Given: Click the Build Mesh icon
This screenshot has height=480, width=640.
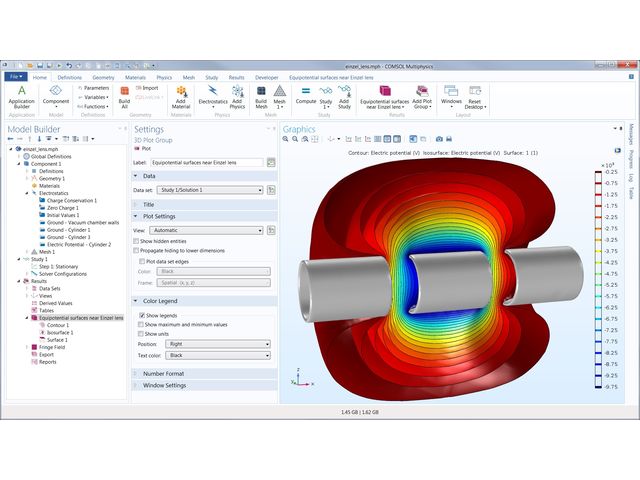Looking at the screenshot, I should point(261,96).
